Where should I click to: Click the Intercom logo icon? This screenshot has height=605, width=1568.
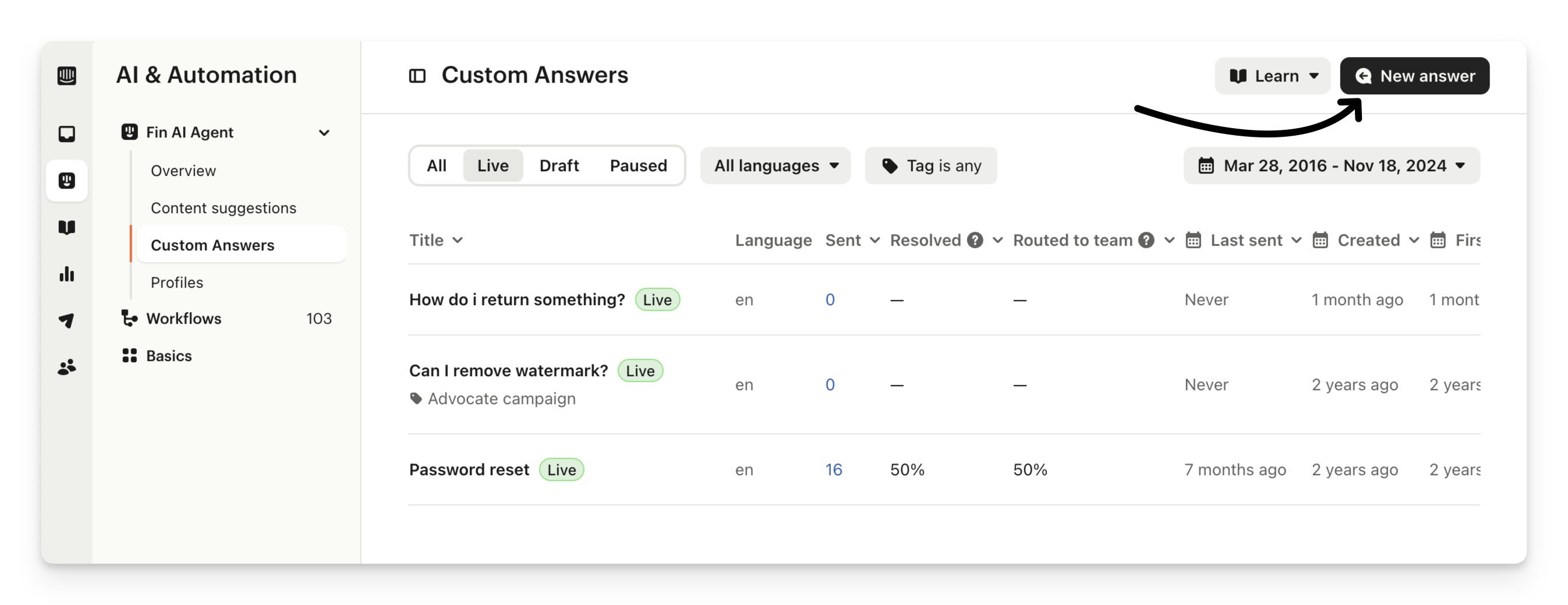tap(67, 76)
